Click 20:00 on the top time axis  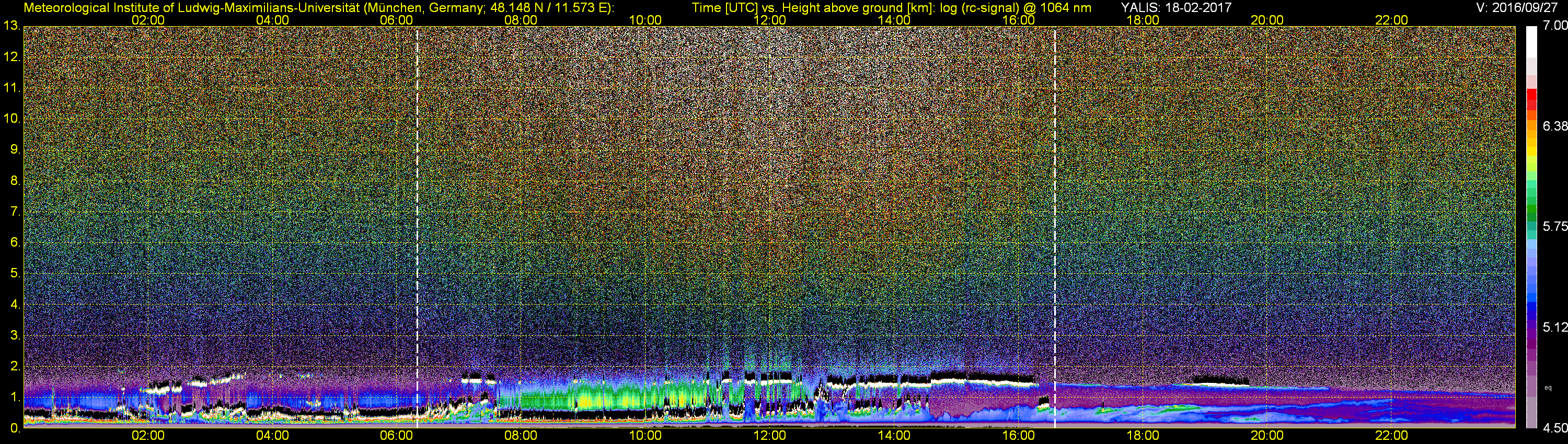(x=1267, y=20)
